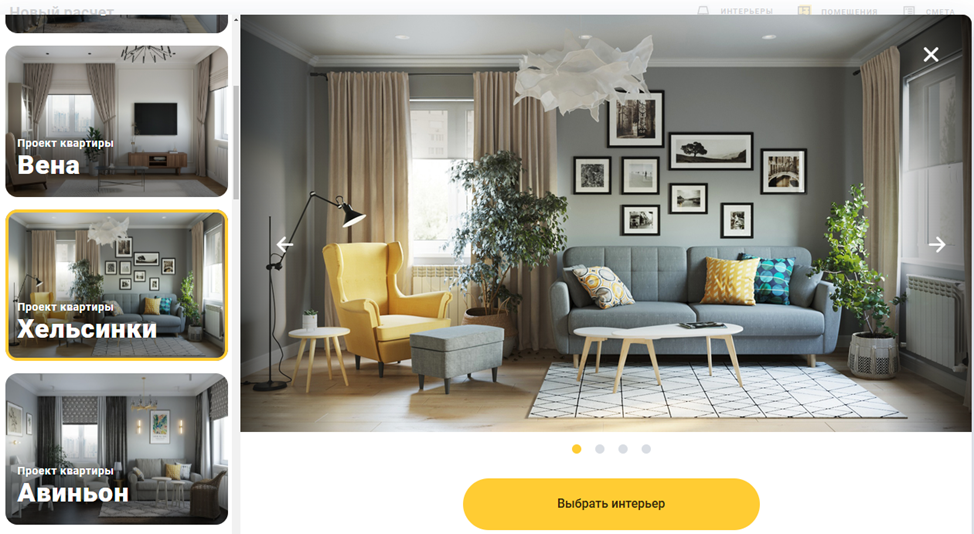Image resolution: width=974 pixels, height=534 pixels.
Task: Select the first carousel dot
Action: pyautogui.click(x=576, y=449)
